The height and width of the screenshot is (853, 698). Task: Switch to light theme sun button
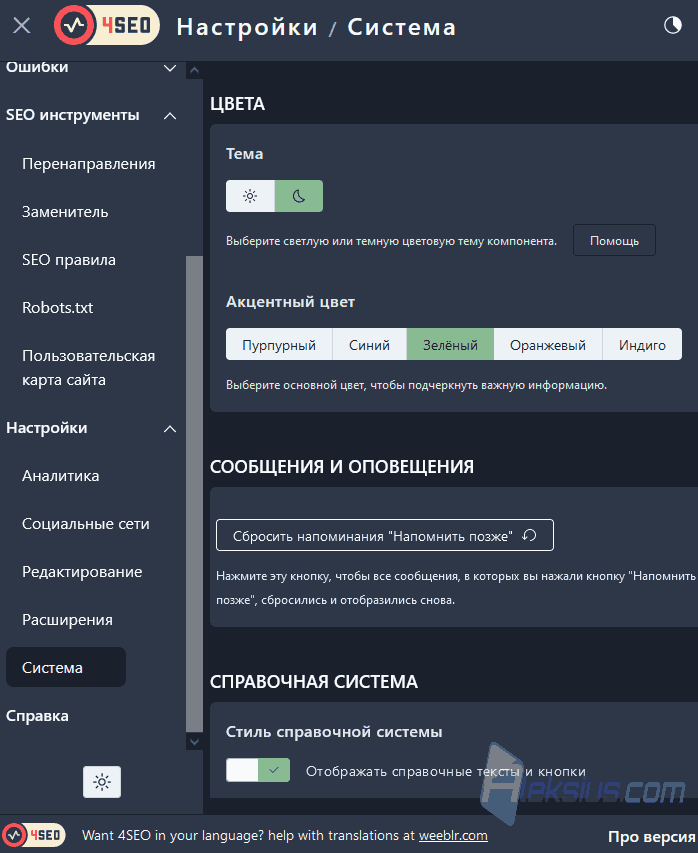[250, 196]
